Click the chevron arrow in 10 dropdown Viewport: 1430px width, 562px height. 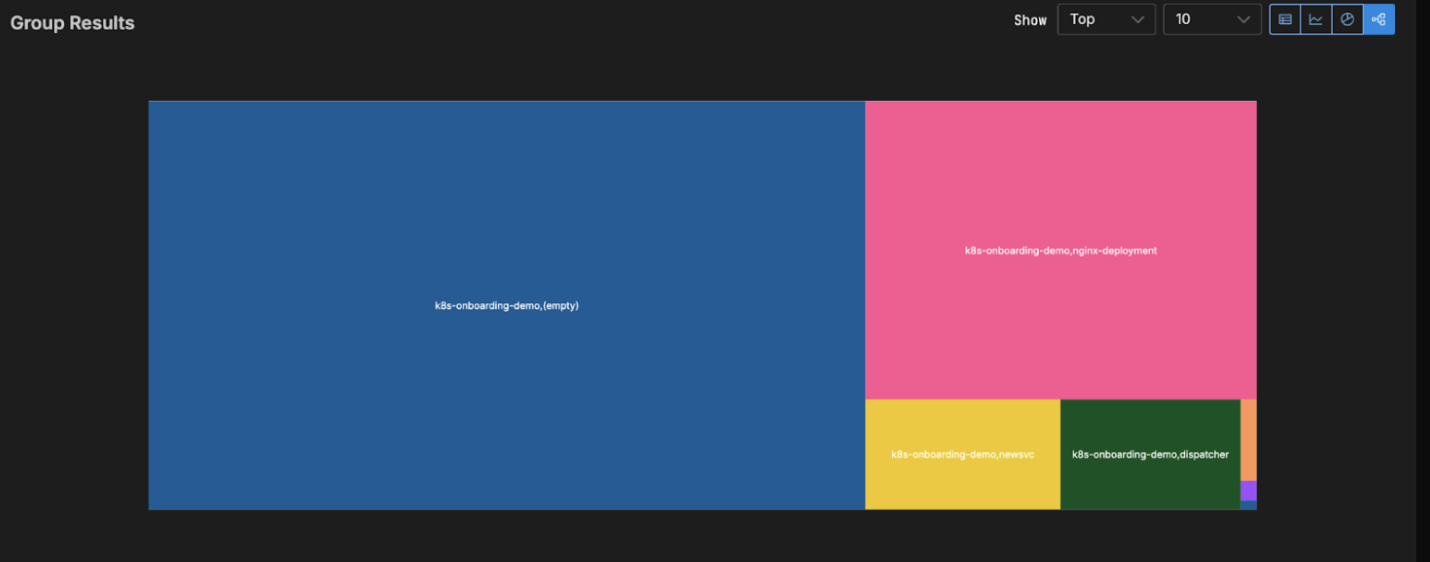1243,20
